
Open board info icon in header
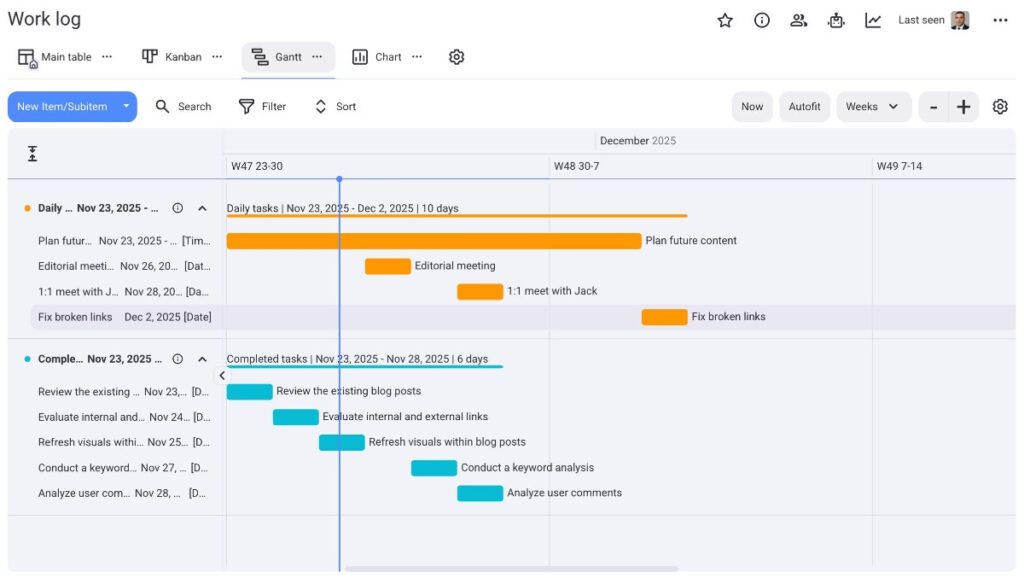[x=762, y=20]
